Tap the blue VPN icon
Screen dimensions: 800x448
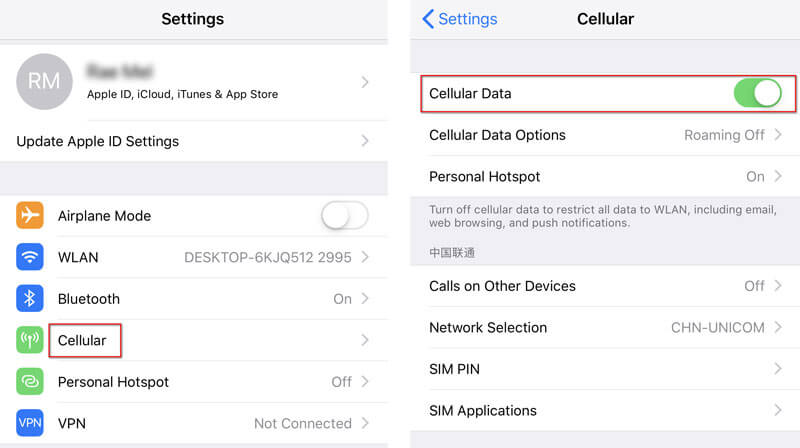(30, 423)
